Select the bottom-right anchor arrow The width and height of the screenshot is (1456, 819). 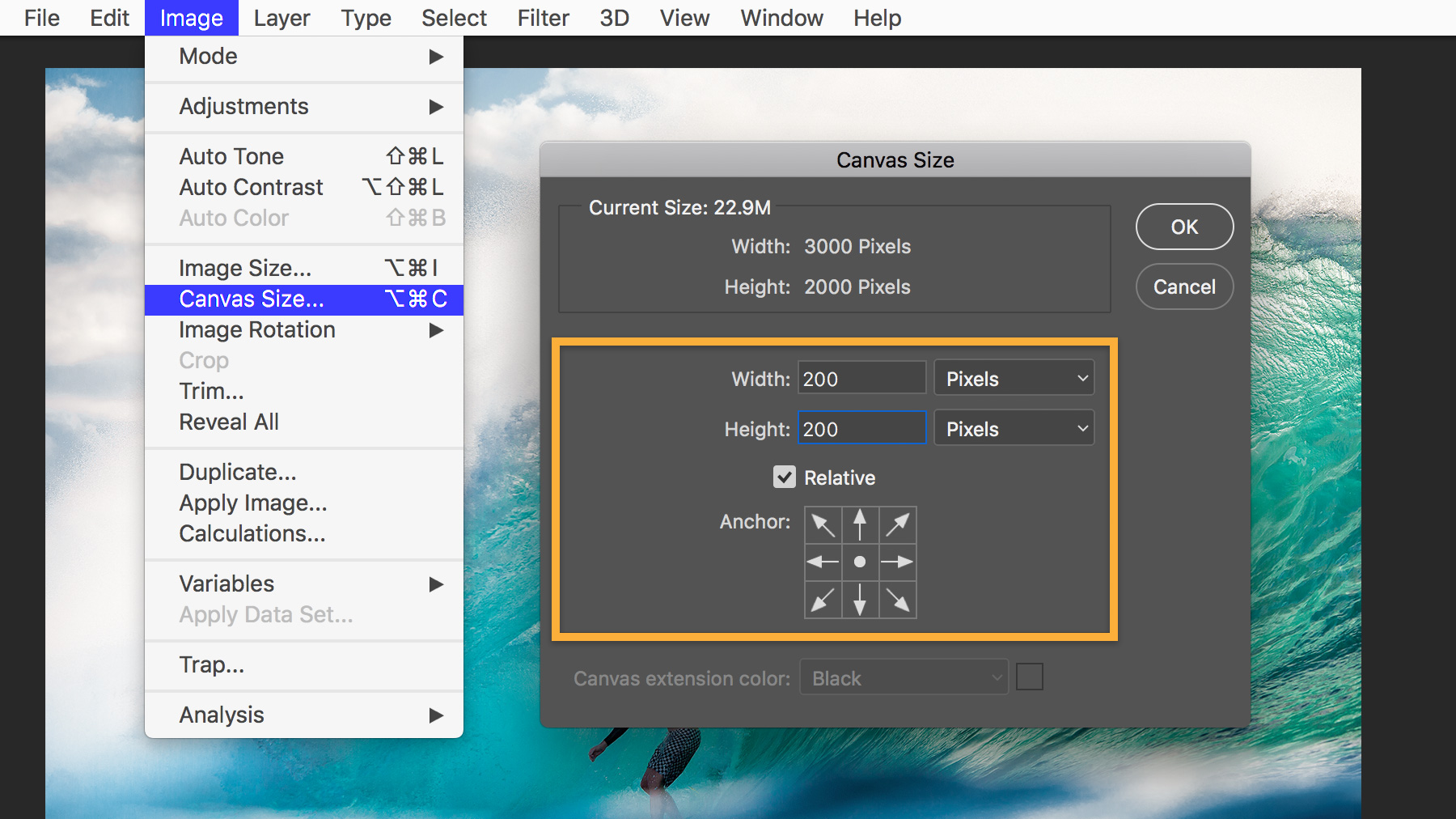coord(897,599)
